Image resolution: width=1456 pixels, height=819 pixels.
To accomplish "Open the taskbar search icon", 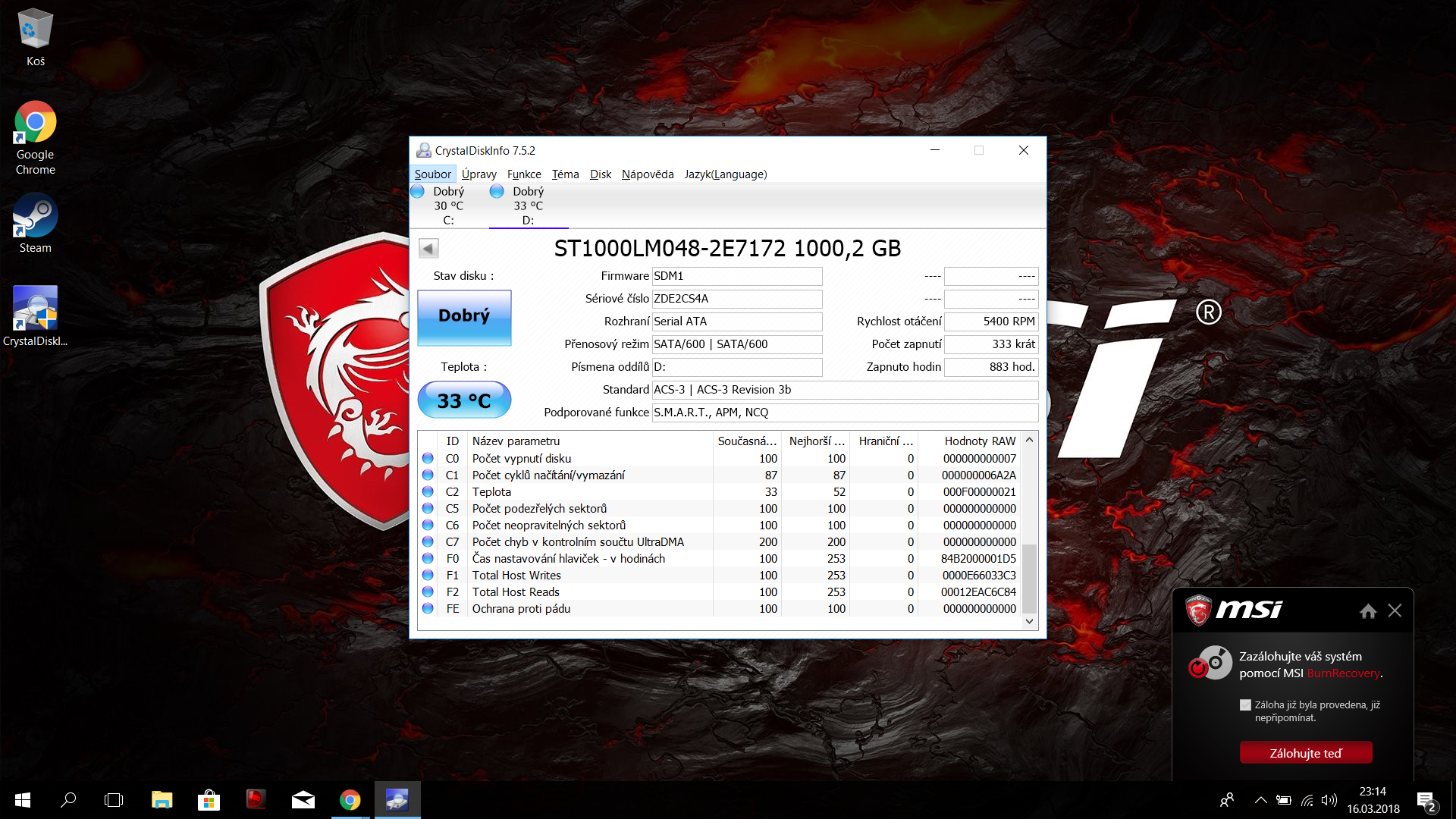I will coord(68,800).
